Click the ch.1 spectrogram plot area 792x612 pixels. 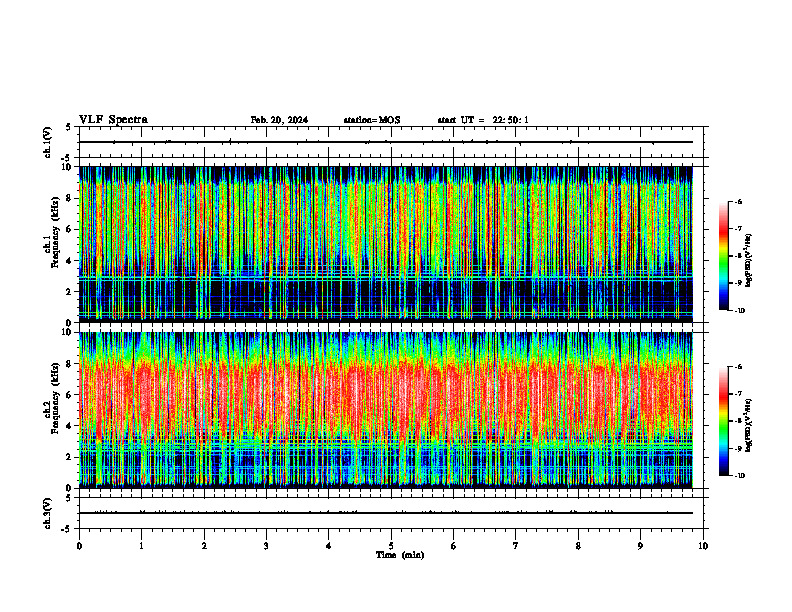[386, 244]
